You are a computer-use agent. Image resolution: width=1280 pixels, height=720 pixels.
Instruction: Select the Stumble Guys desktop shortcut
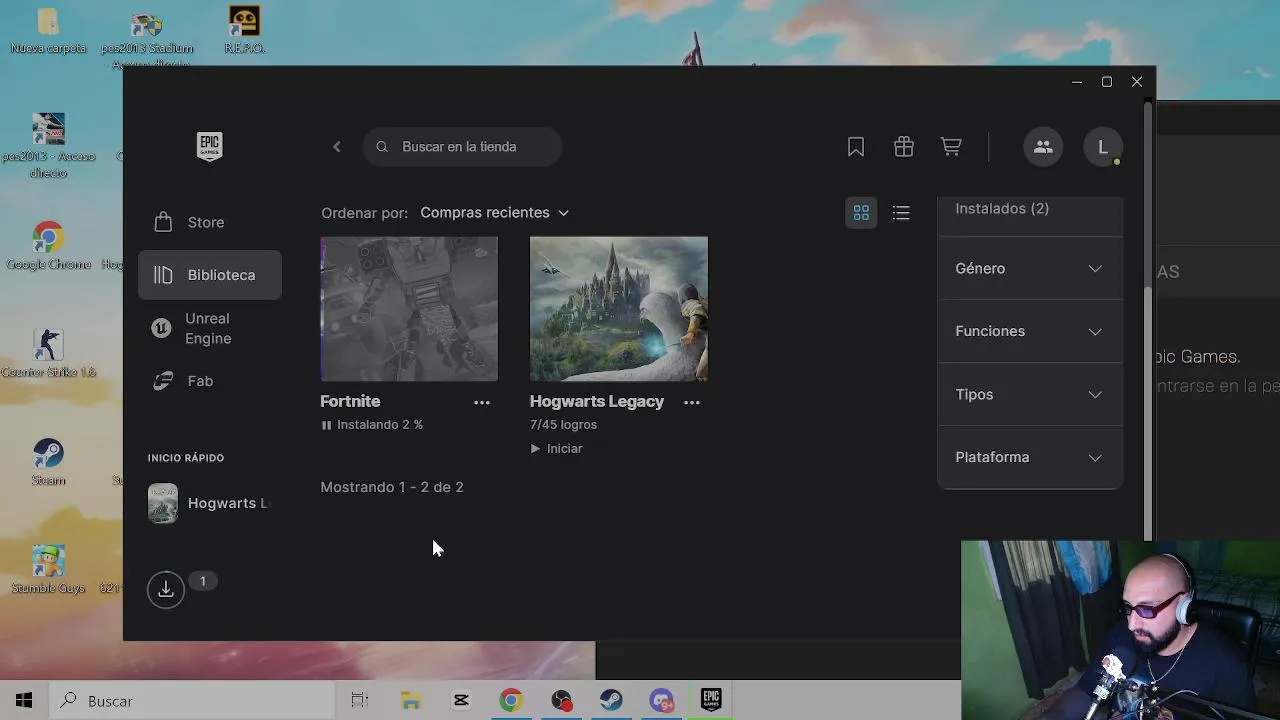coord(48,570)
